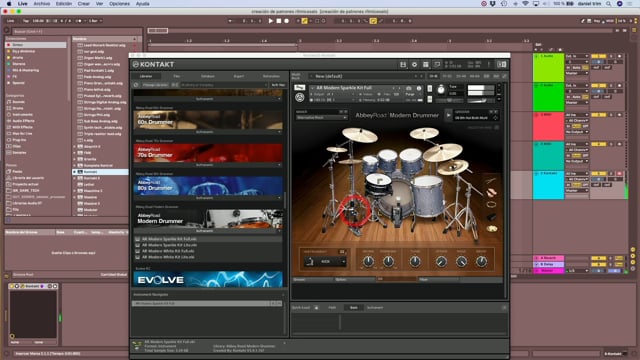
Task: Open Kontakt's save/load disk menu
Action: (403, 64)
